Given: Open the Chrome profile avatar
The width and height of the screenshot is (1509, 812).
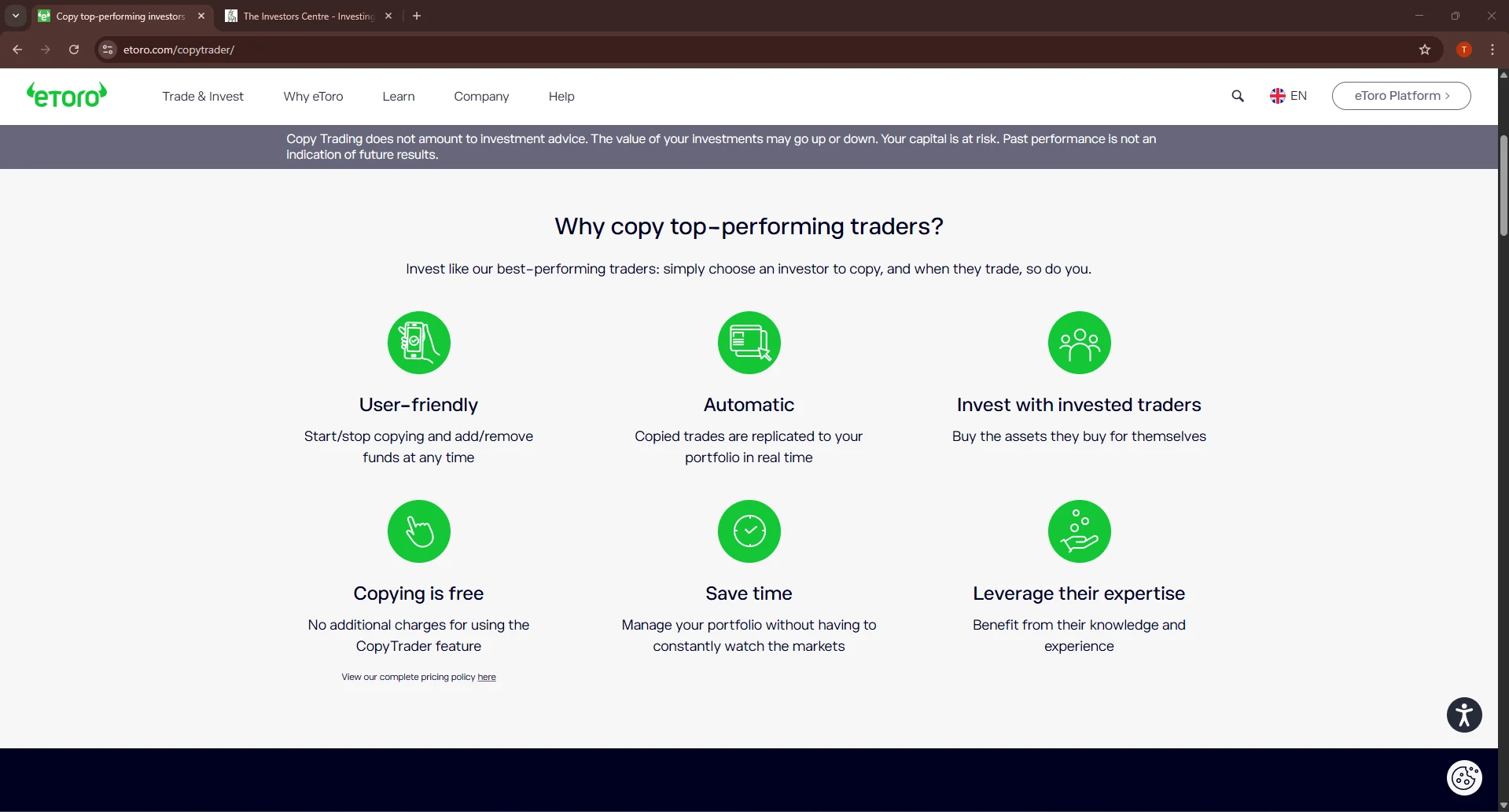Looking at the screenshot, I should 1464,50.
